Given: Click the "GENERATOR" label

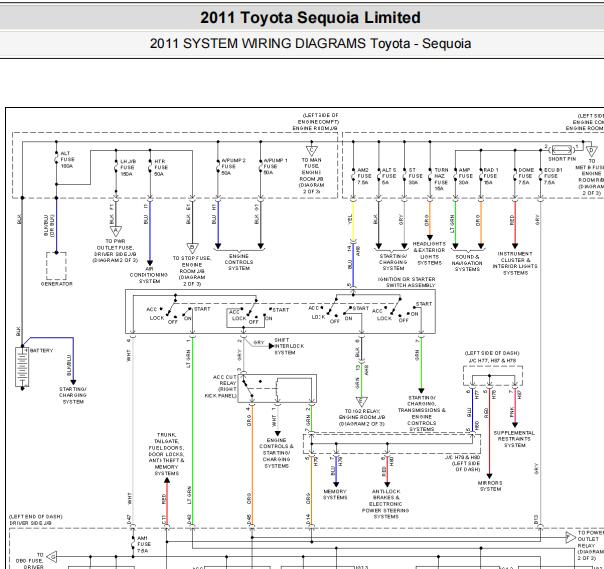Looking at the screenshot, I should tap(57, 284).
